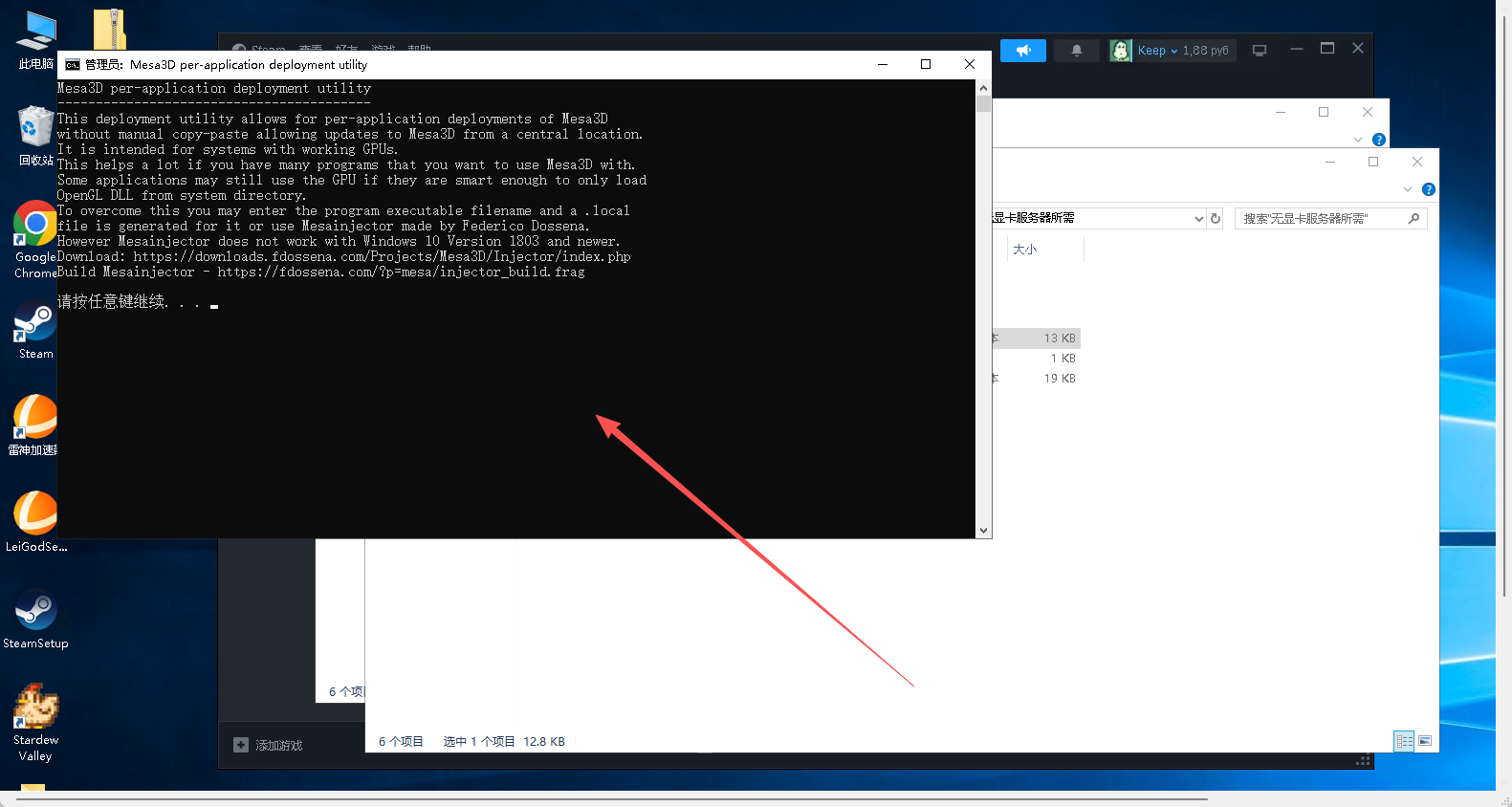Click the Steam announcements megaphone button
Screen dimensions: 1512x807
click(1022, 51)
